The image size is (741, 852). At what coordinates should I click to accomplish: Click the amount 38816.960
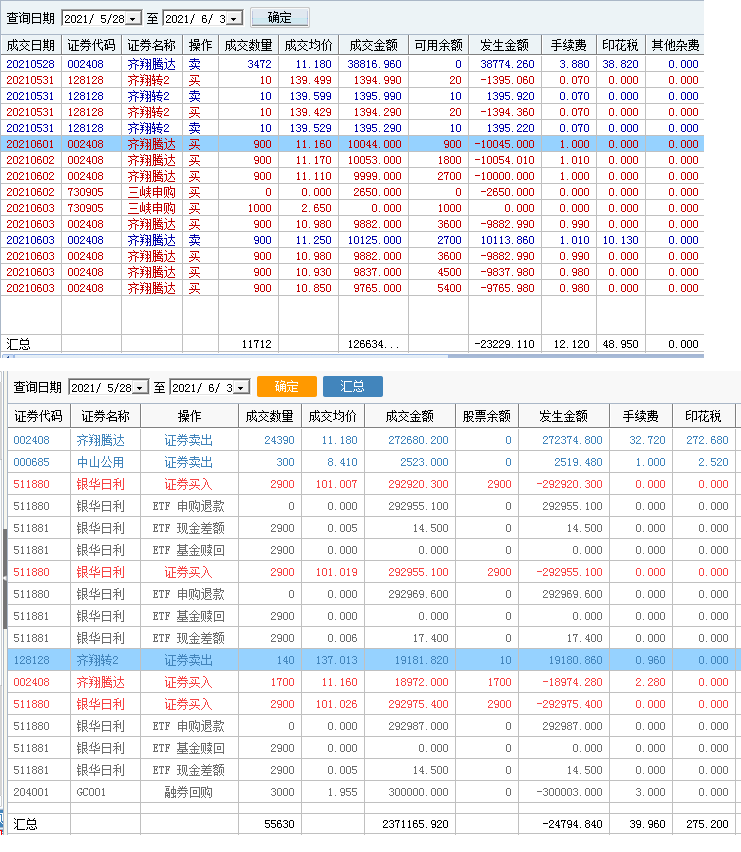coord(374,64)
